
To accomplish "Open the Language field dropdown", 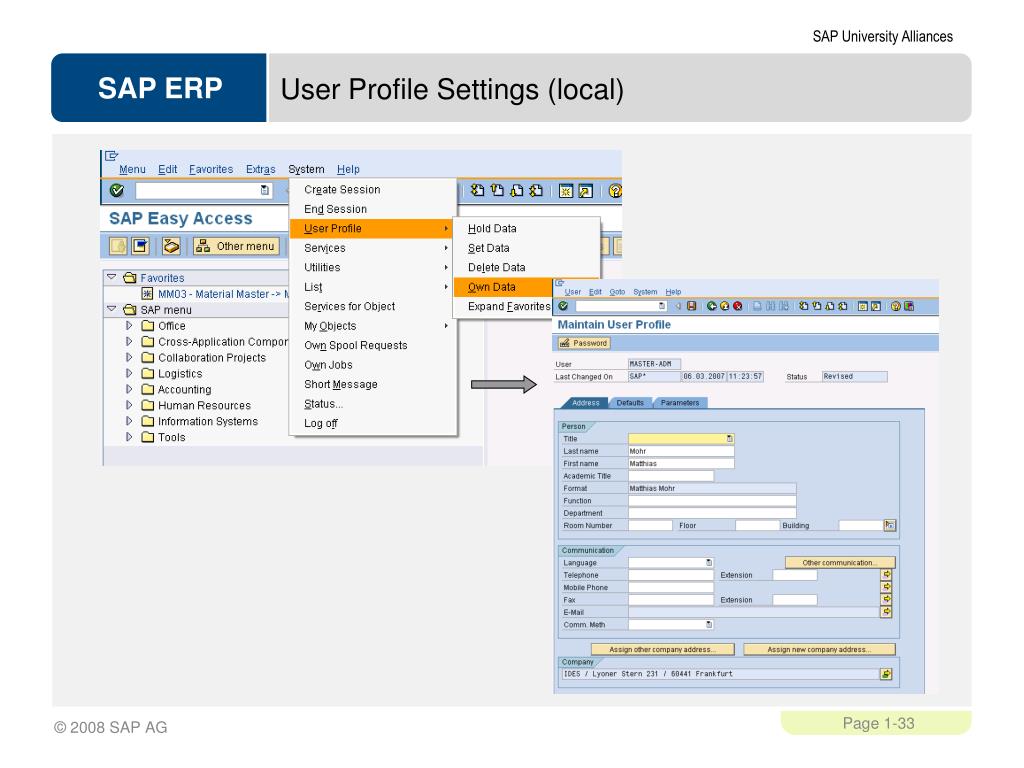I will coord(709,562).
